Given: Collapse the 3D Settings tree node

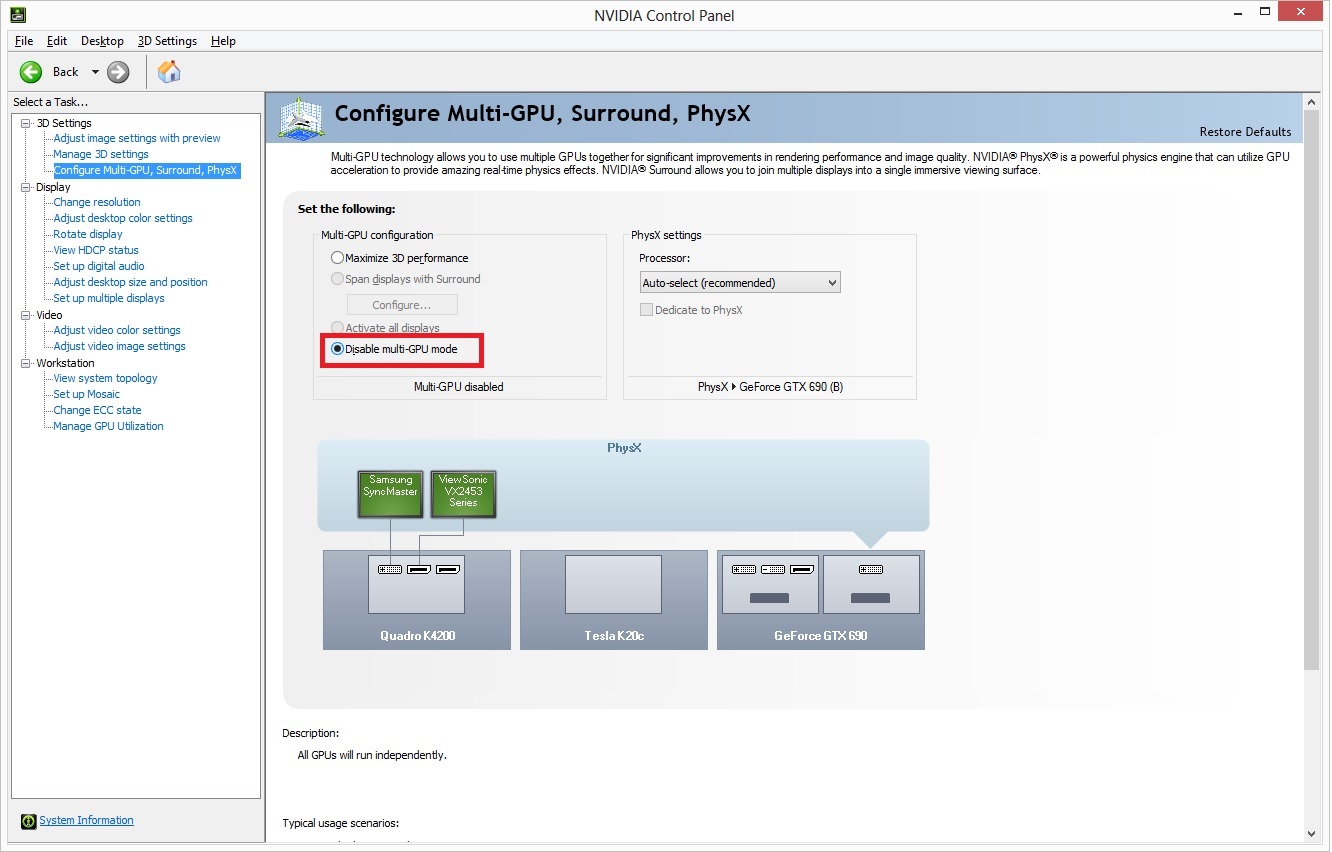Looking at the screenshot, I should 26,123.
